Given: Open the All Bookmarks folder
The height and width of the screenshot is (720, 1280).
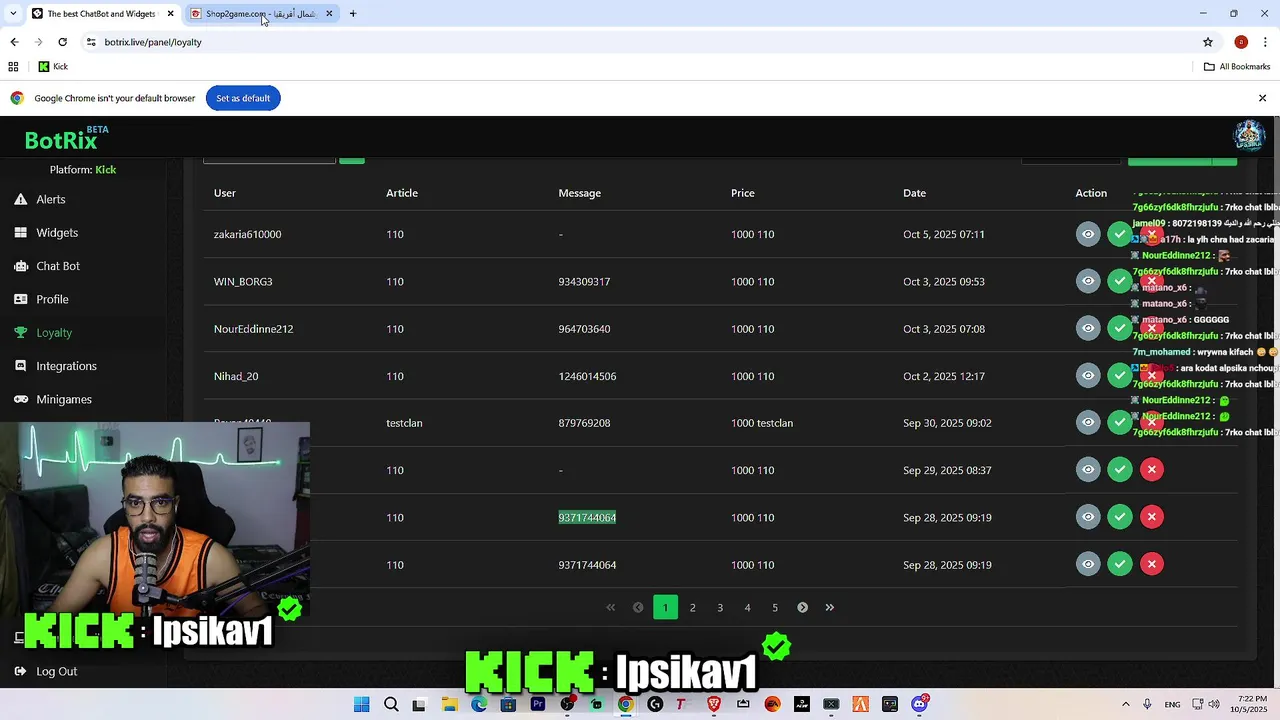Looking at the screenshot, I should click(1237, 67).
